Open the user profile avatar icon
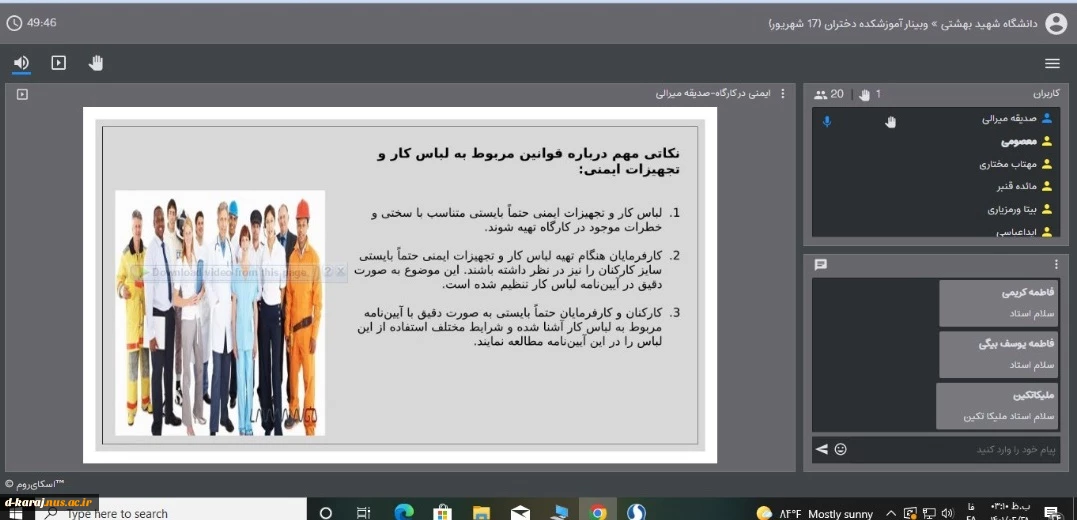This screenshot has width=1077, height=520. (x=1056, y=23)
